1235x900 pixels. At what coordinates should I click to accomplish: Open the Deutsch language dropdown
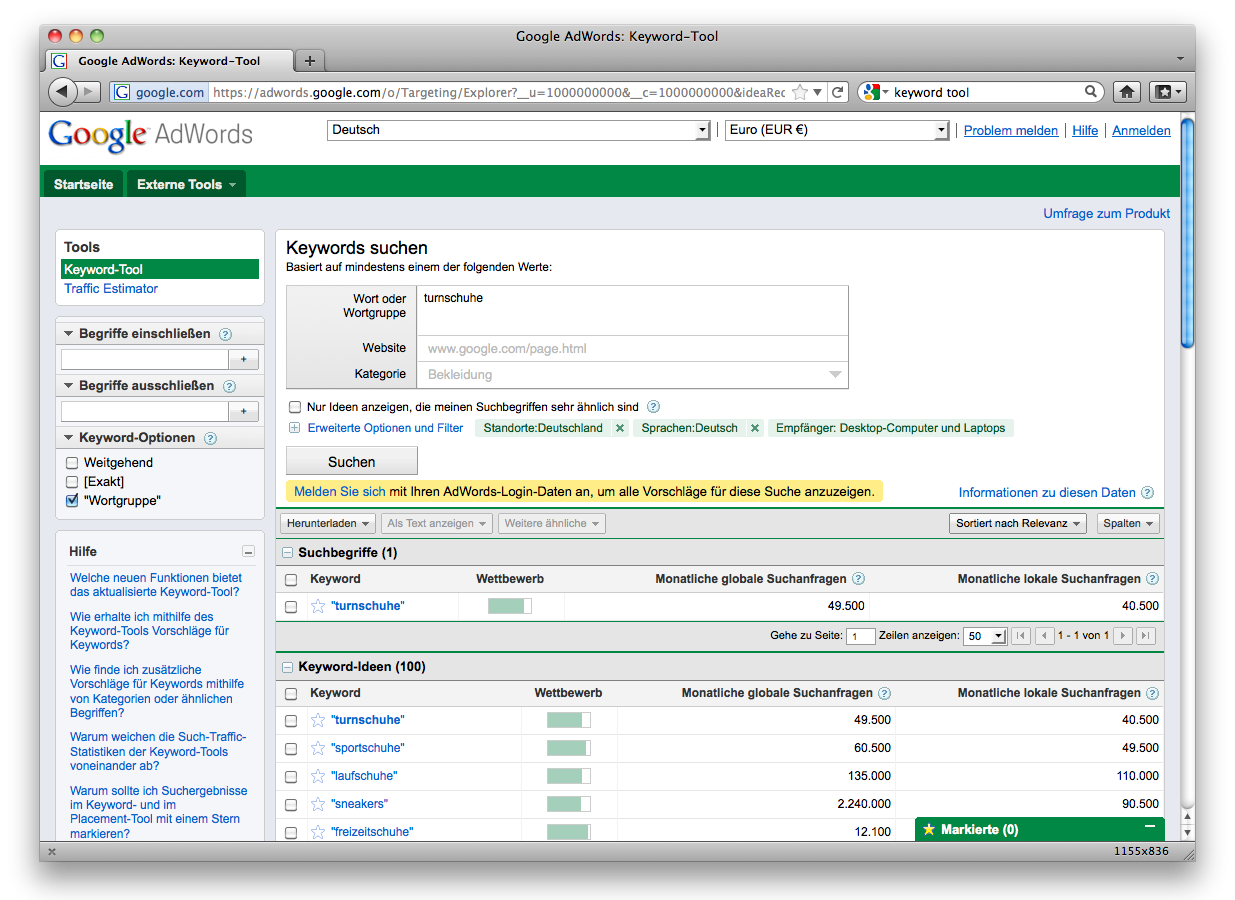(519, 130)
